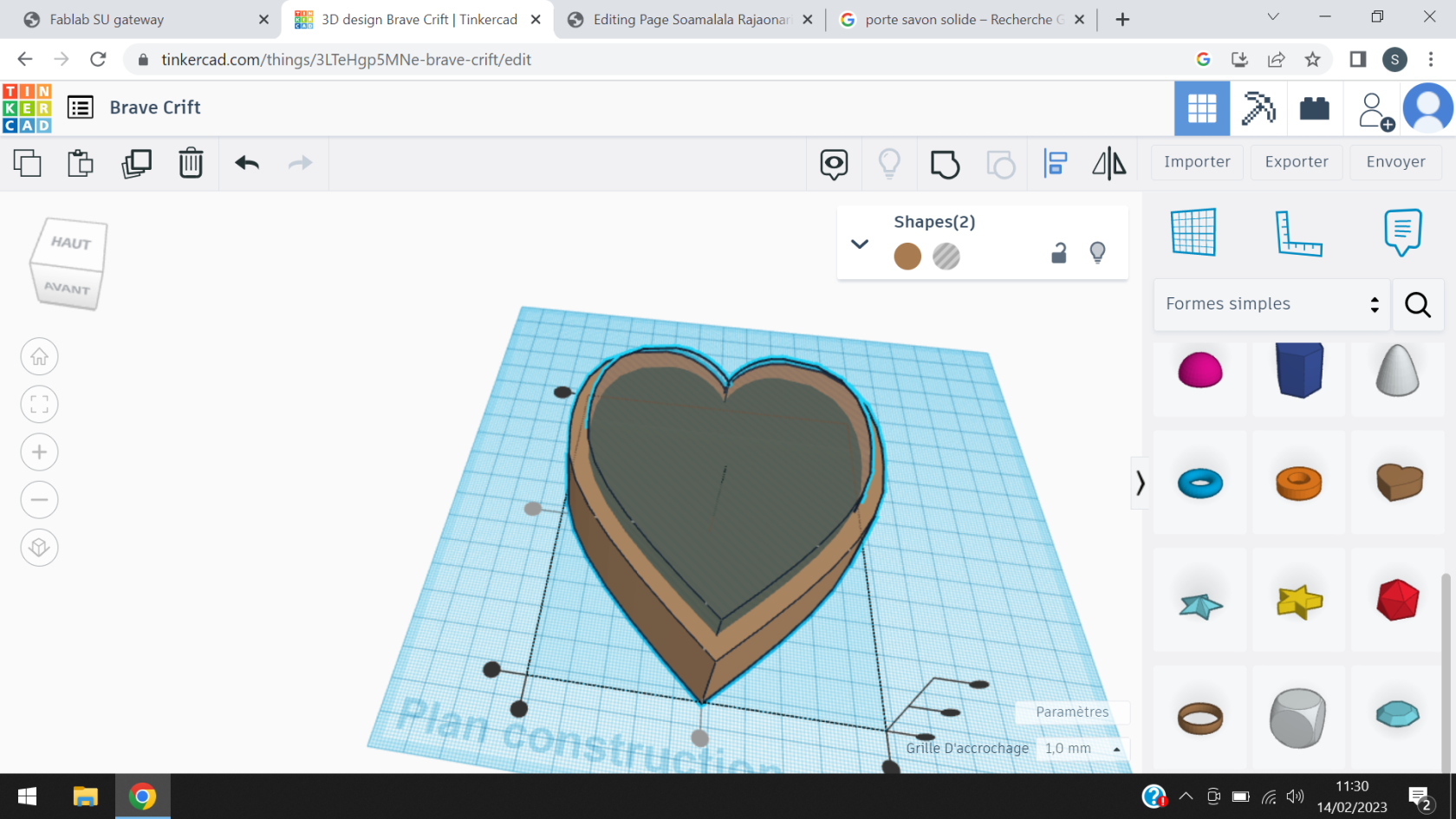Viewport: 1456px width, 819px height.
Task: Toggle show all hidden shapes bulb
Action: [889, 164]
